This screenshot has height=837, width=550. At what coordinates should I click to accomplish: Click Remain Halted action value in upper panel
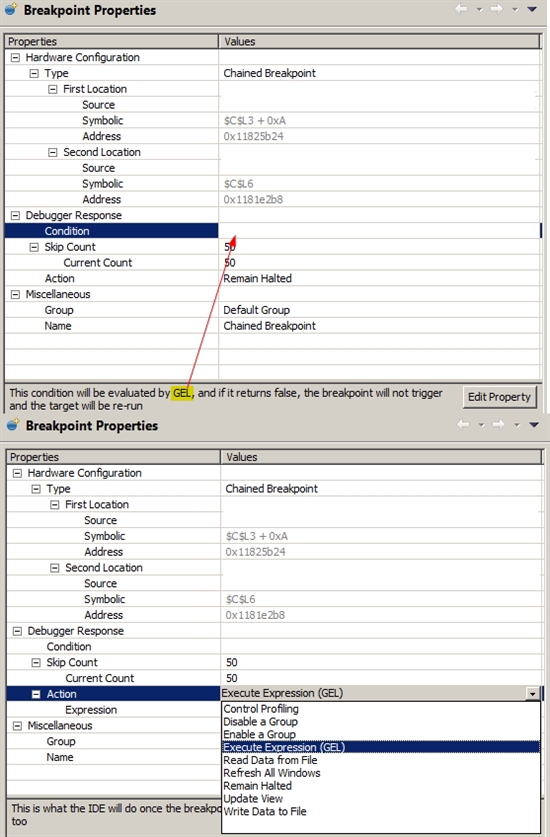tap(257, 279)
